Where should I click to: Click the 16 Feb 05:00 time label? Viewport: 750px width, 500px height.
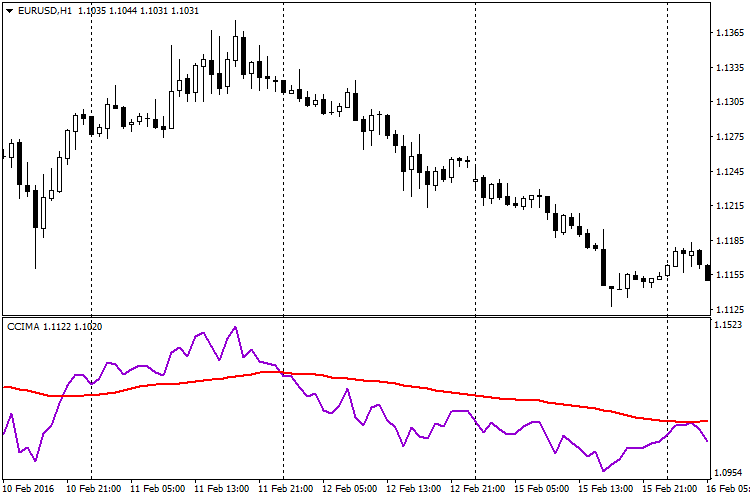(x=727, y=489)
